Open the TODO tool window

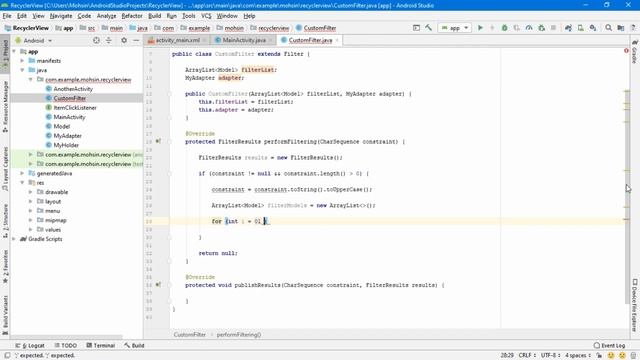coord(65,345)
